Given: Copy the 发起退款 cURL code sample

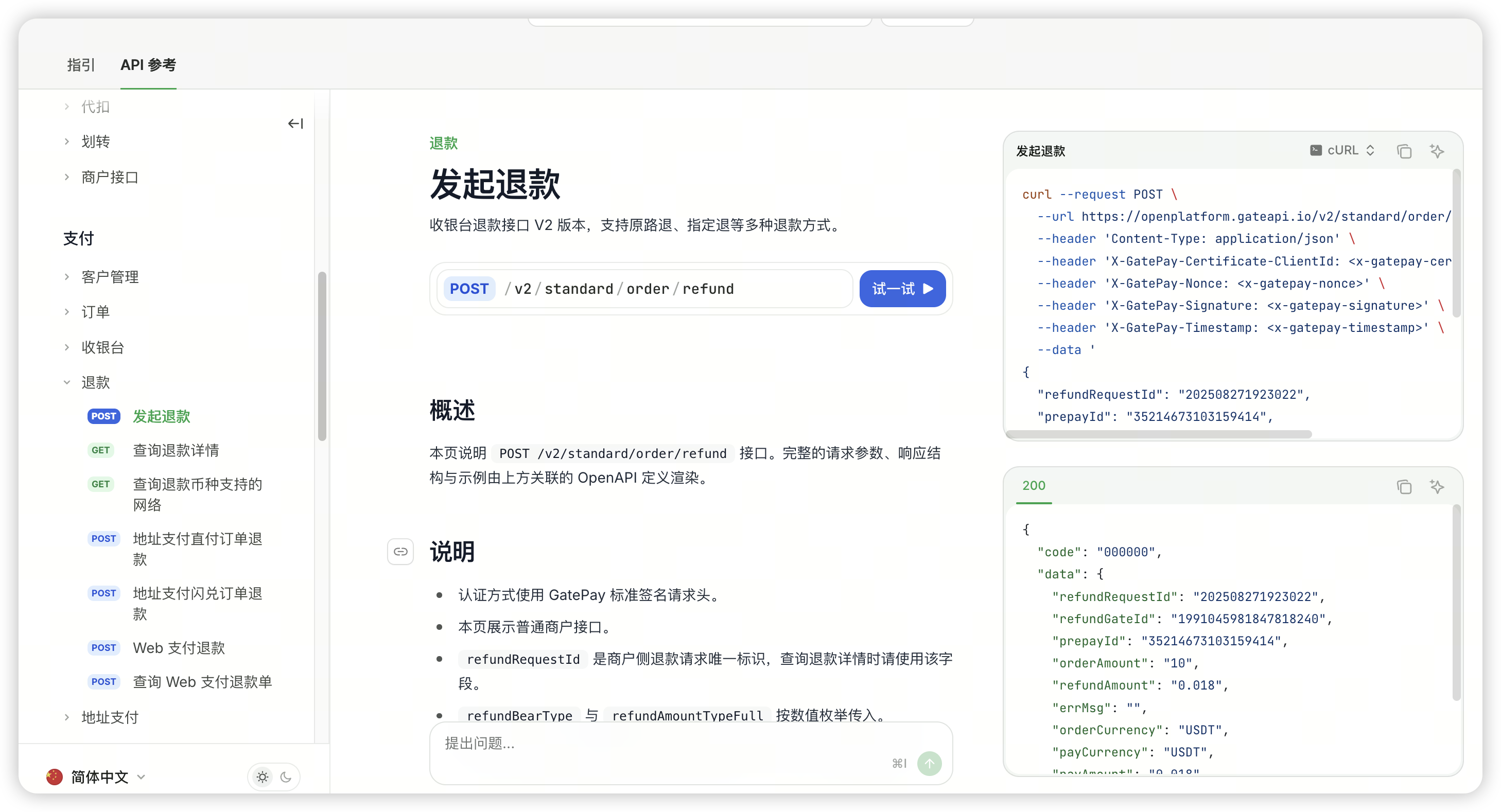Looking at the screenshot, I should pyautogui.click(x=1404, y=151).
